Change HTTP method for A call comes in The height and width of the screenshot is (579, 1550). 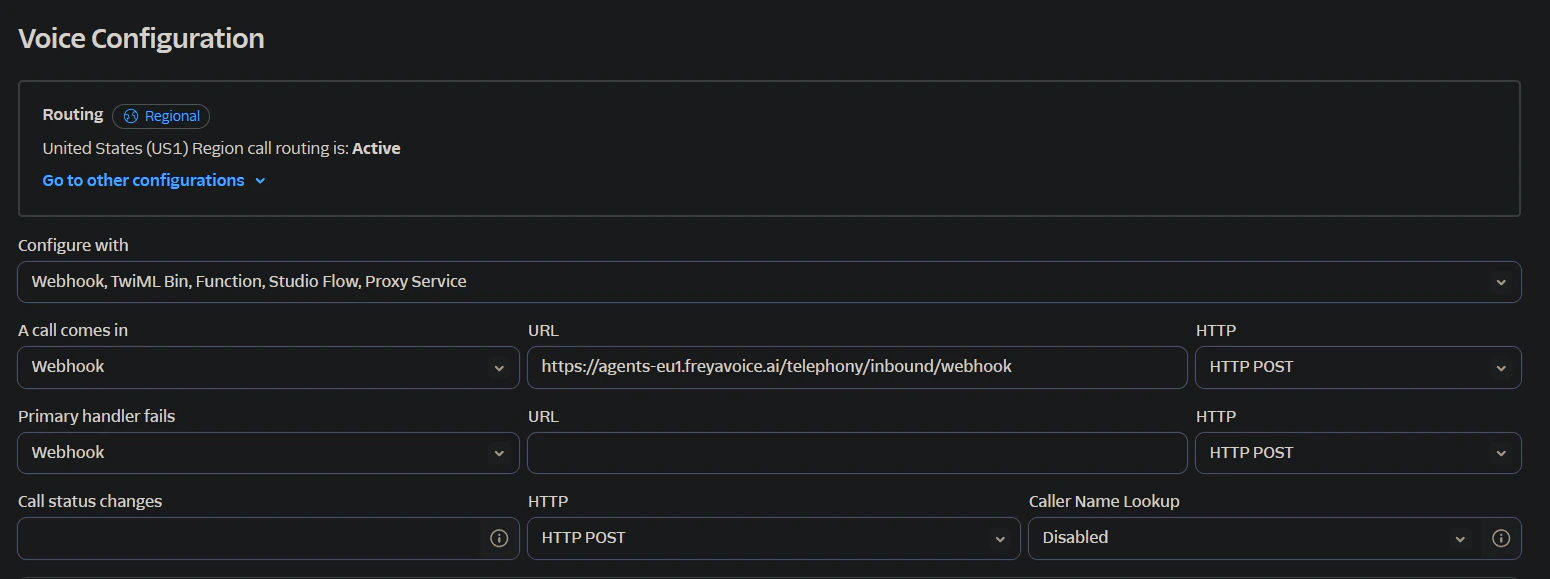1357,367
